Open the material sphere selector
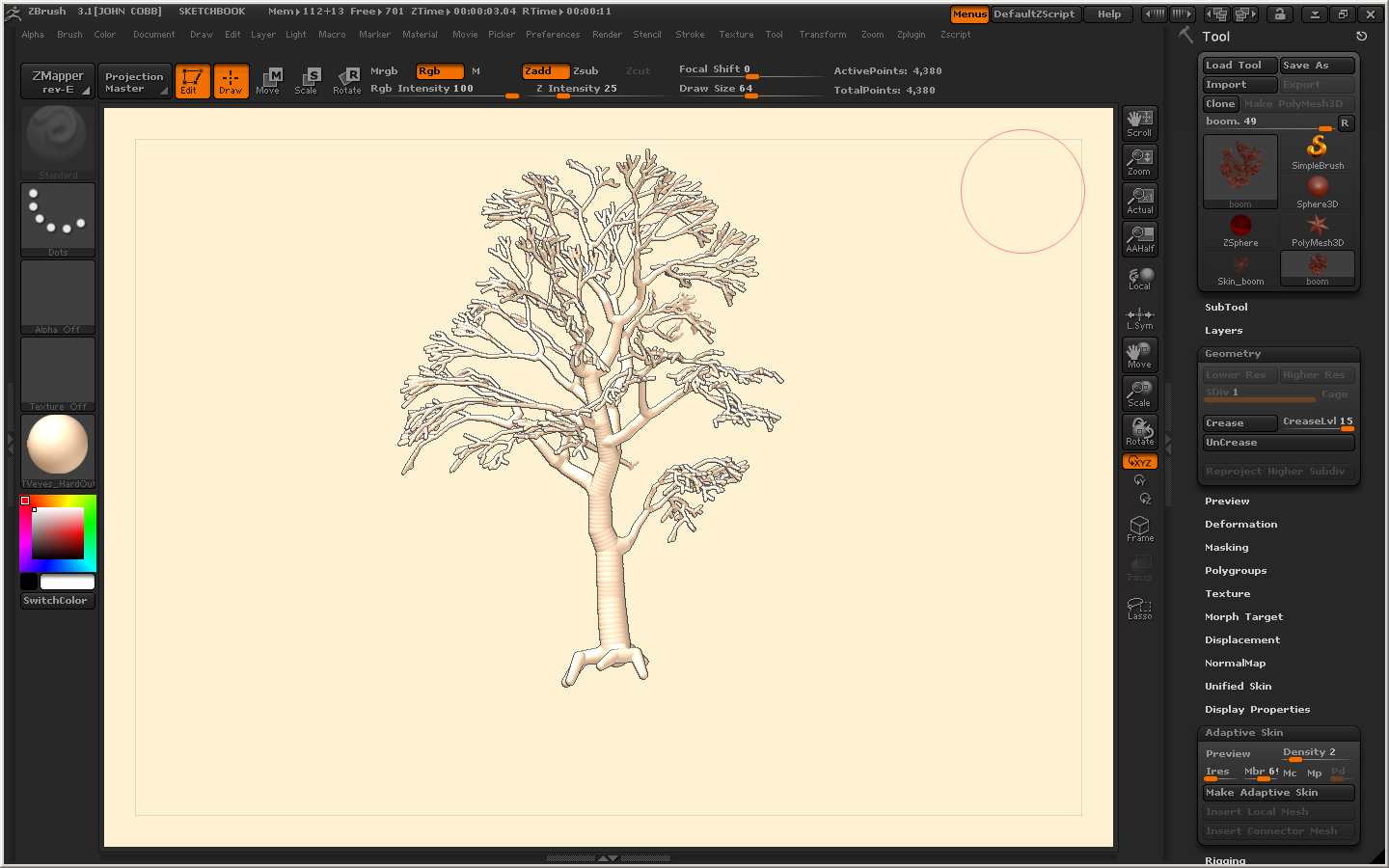The height and width of the screenshot is (868, 1389). 58,451
